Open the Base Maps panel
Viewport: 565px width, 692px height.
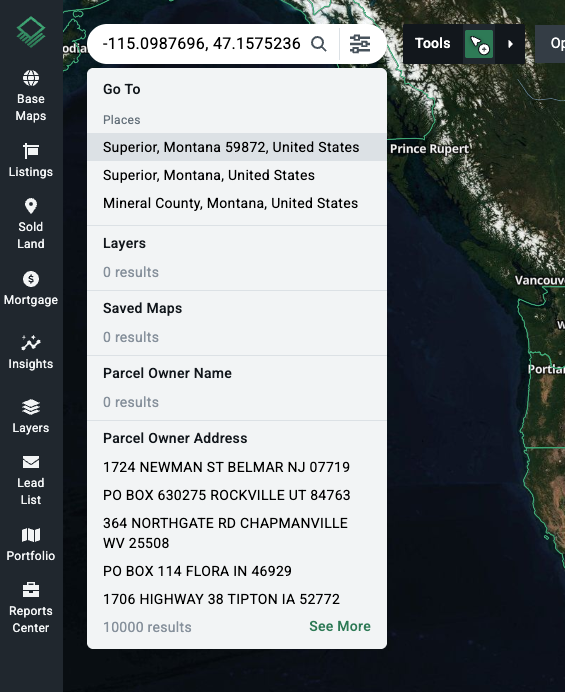(31, 96)
